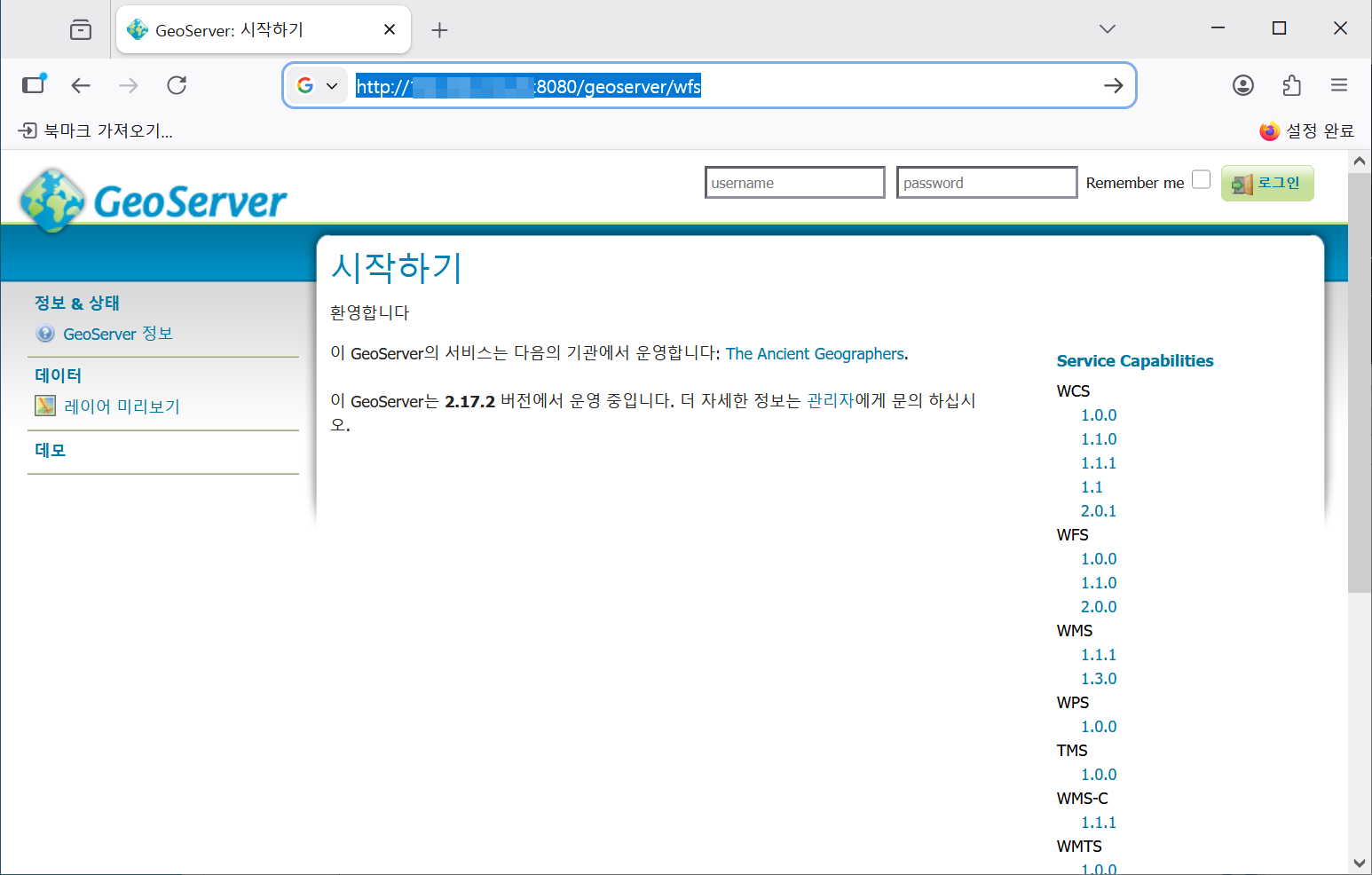Open WCS 1.1.0 capabilities
The height and width of the screenshot is (875, 1372).
[1099, 439]
